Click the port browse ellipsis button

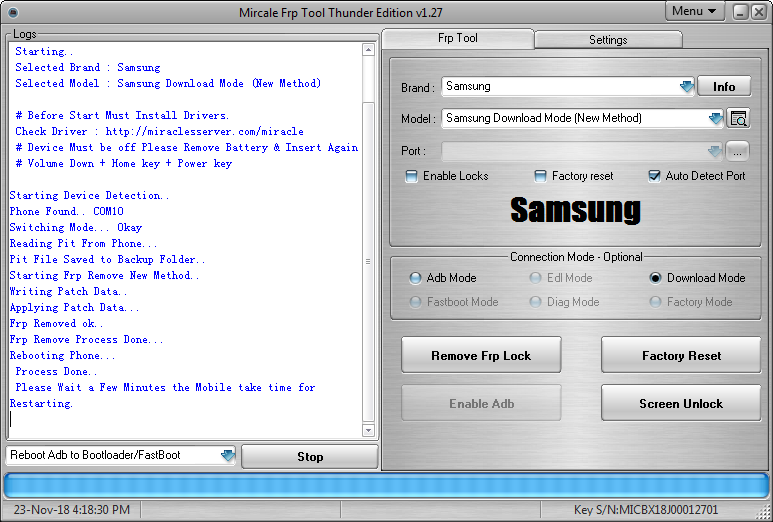pos(737,151)
